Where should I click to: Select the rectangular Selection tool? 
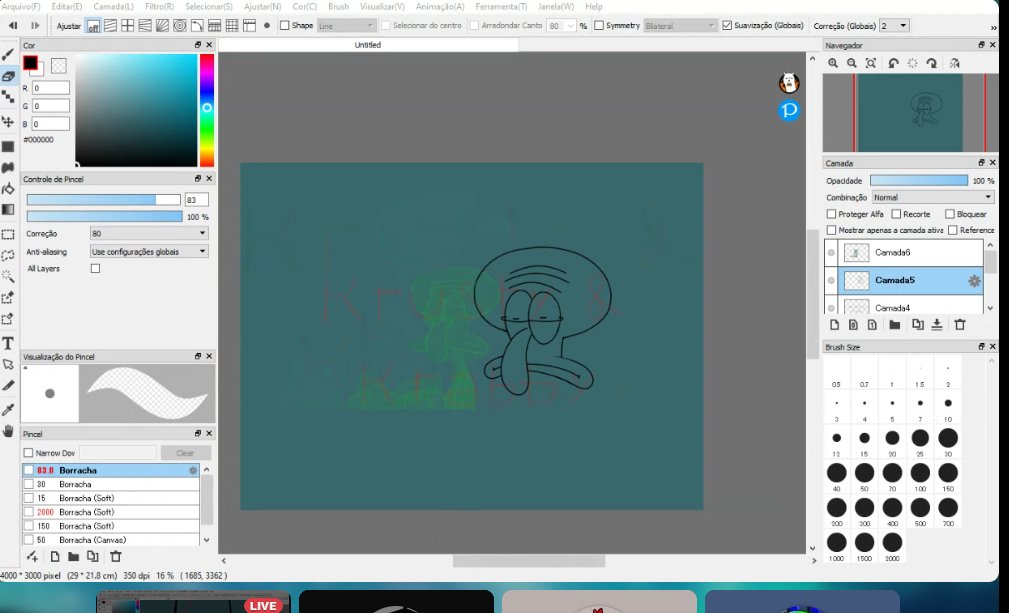[x=8, y=234]
